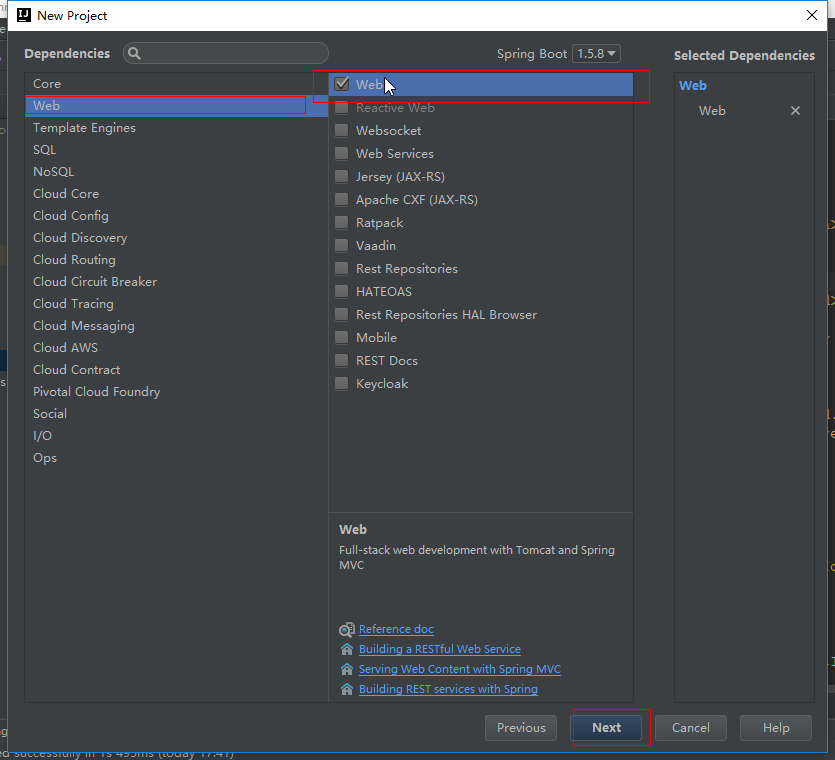Select the Cloud AWS category
835x760 pixels.
tap(176, 348)
